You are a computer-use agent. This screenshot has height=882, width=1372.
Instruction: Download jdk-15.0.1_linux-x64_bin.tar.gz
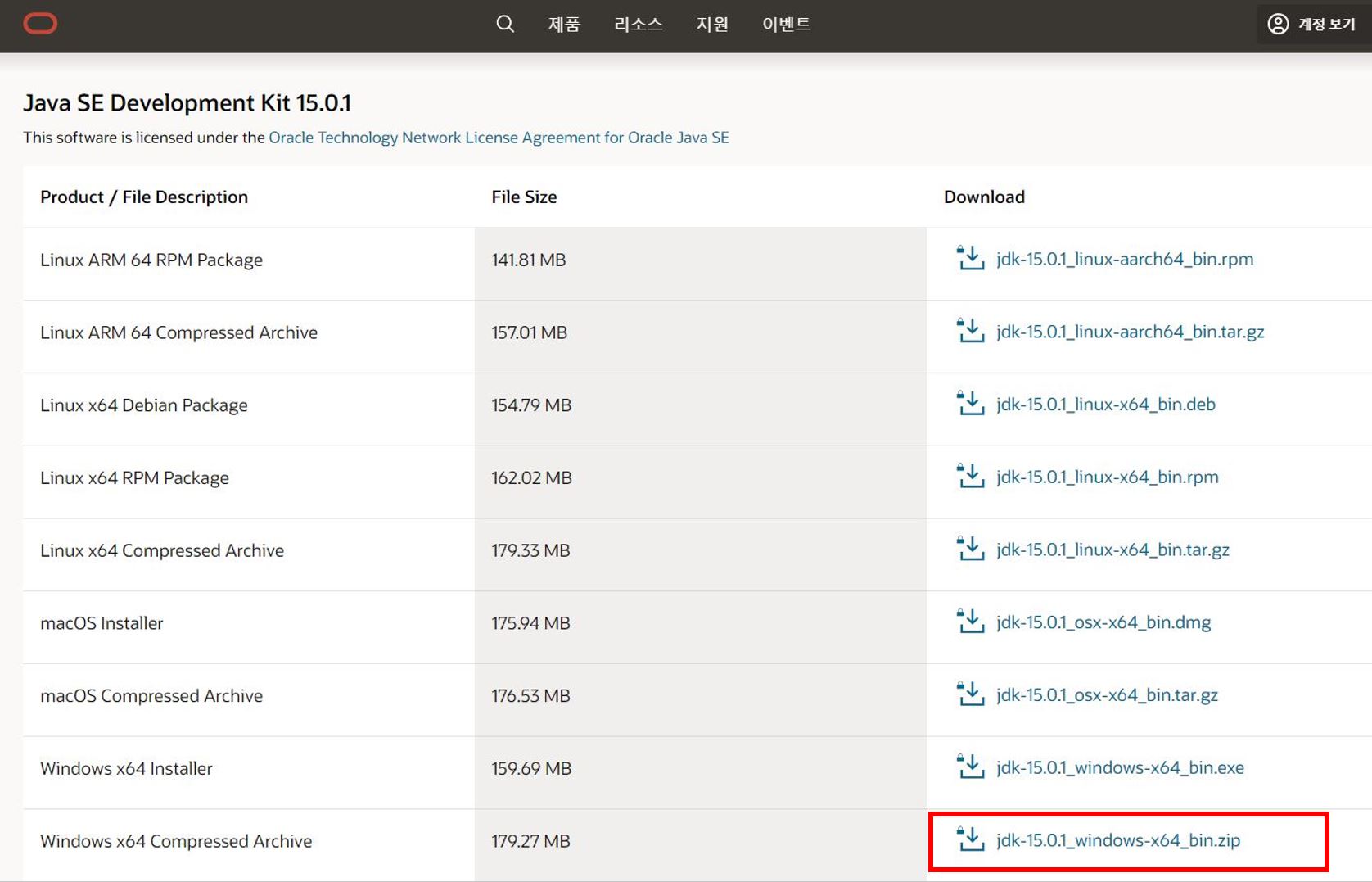coord(1112,550)
